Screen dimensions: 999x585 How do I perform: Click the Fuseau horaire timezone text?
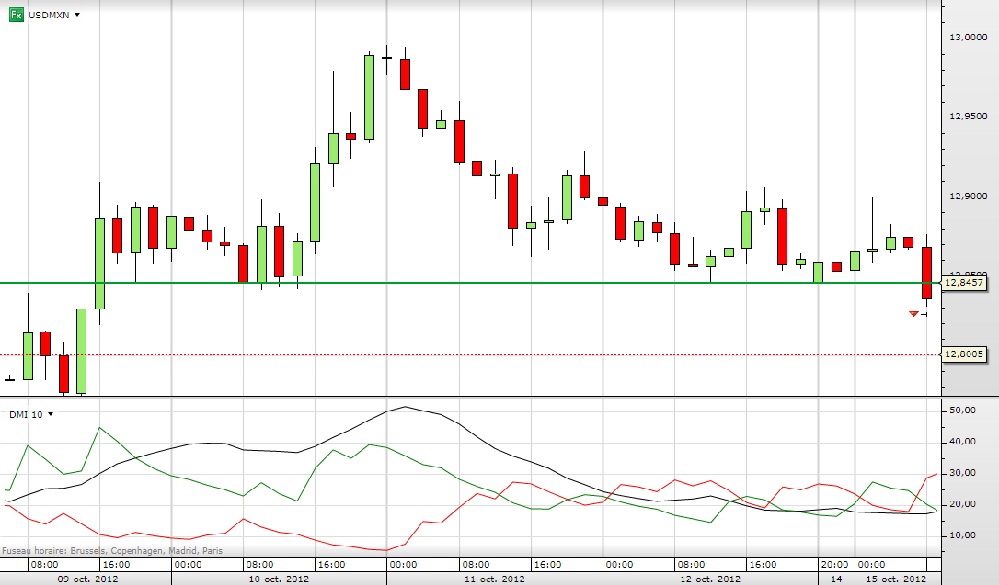click(x=112, y=550)
